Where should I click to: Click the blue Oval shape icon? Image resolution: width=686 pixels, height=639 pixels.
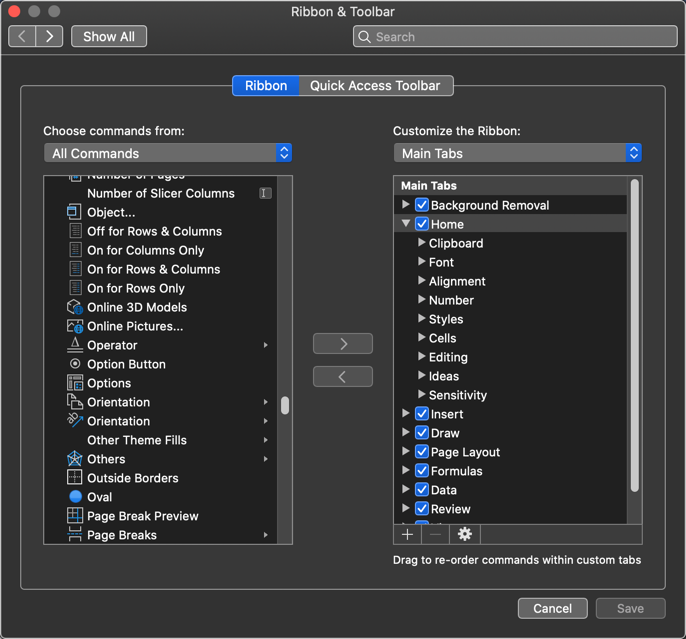(x=75, y=497)
